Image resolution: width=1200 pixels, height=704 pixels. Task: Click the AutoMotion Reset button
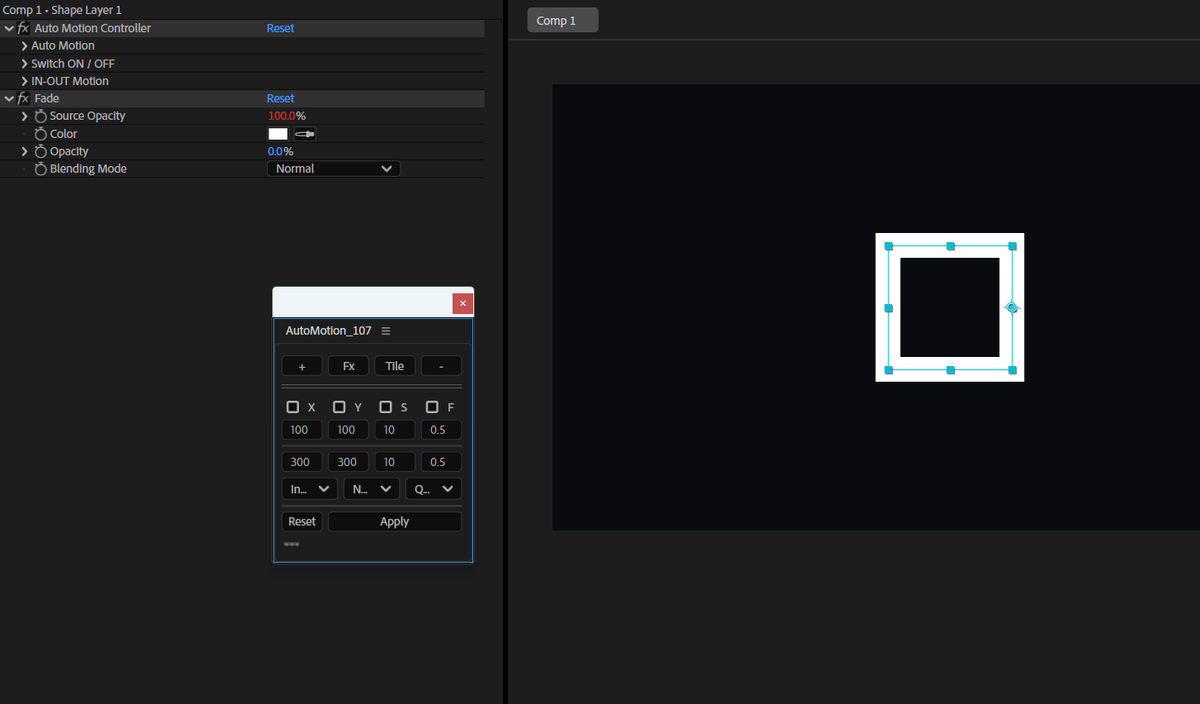pos(302,522)
